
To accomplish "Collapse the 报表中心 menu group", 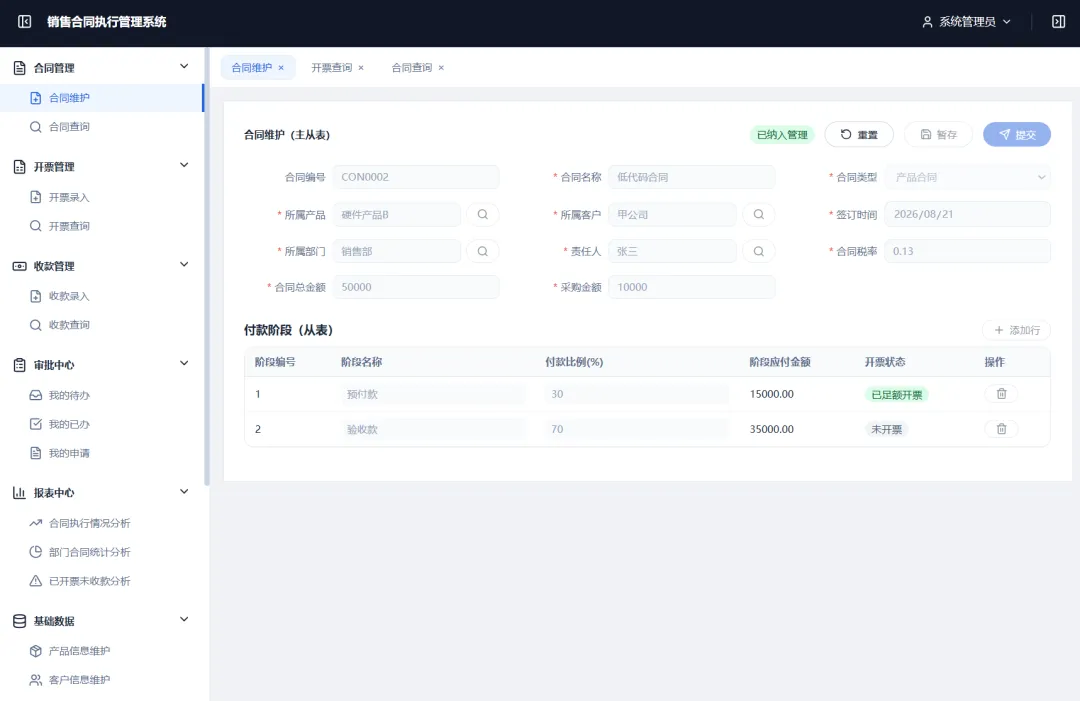I will 184,492.
